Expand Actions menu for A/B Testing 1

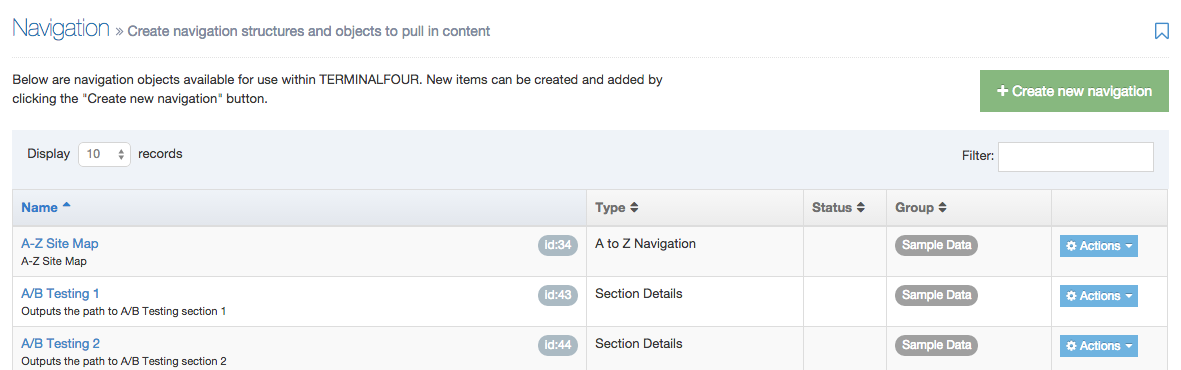pyautogui.click(x=1099, y=295)
